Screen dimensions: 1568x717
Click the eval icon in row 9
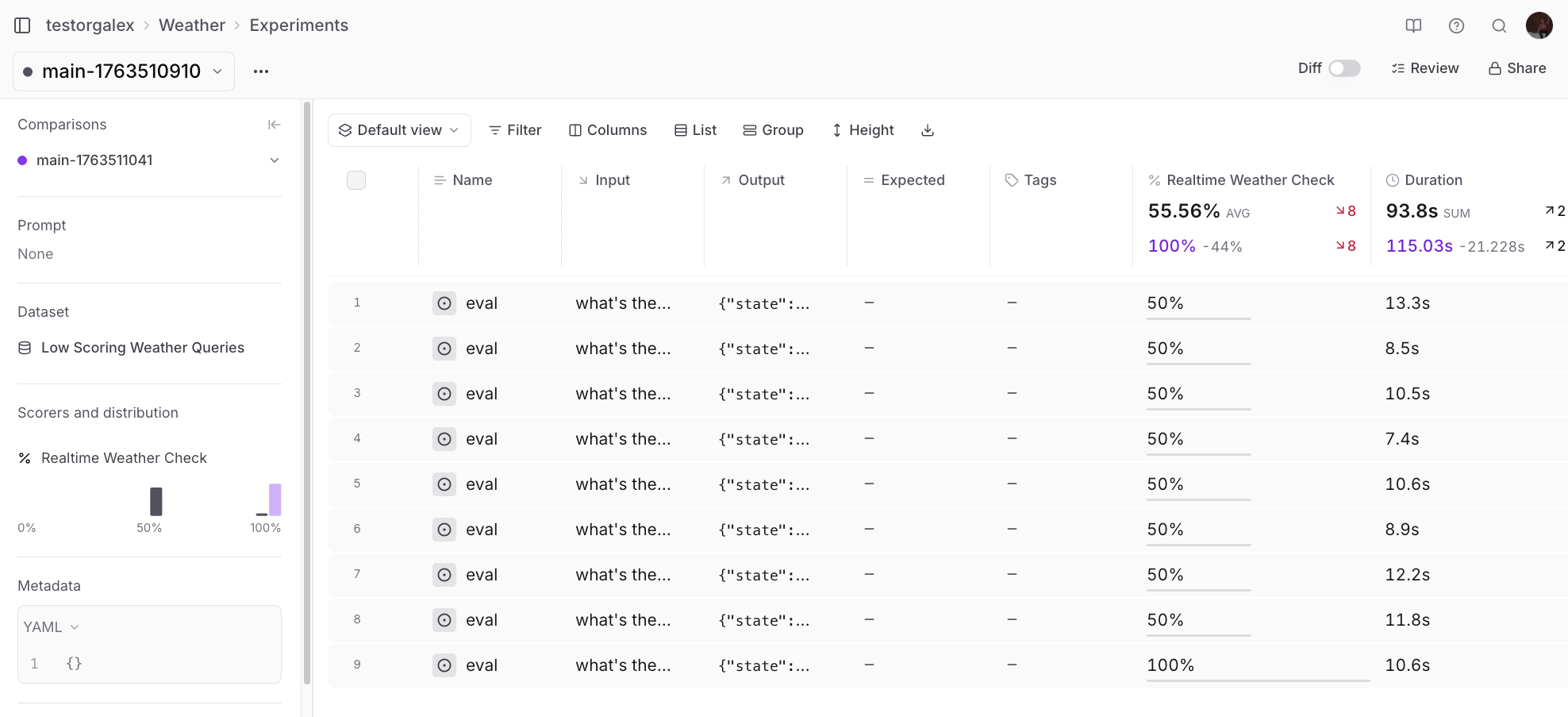(444, 665)
